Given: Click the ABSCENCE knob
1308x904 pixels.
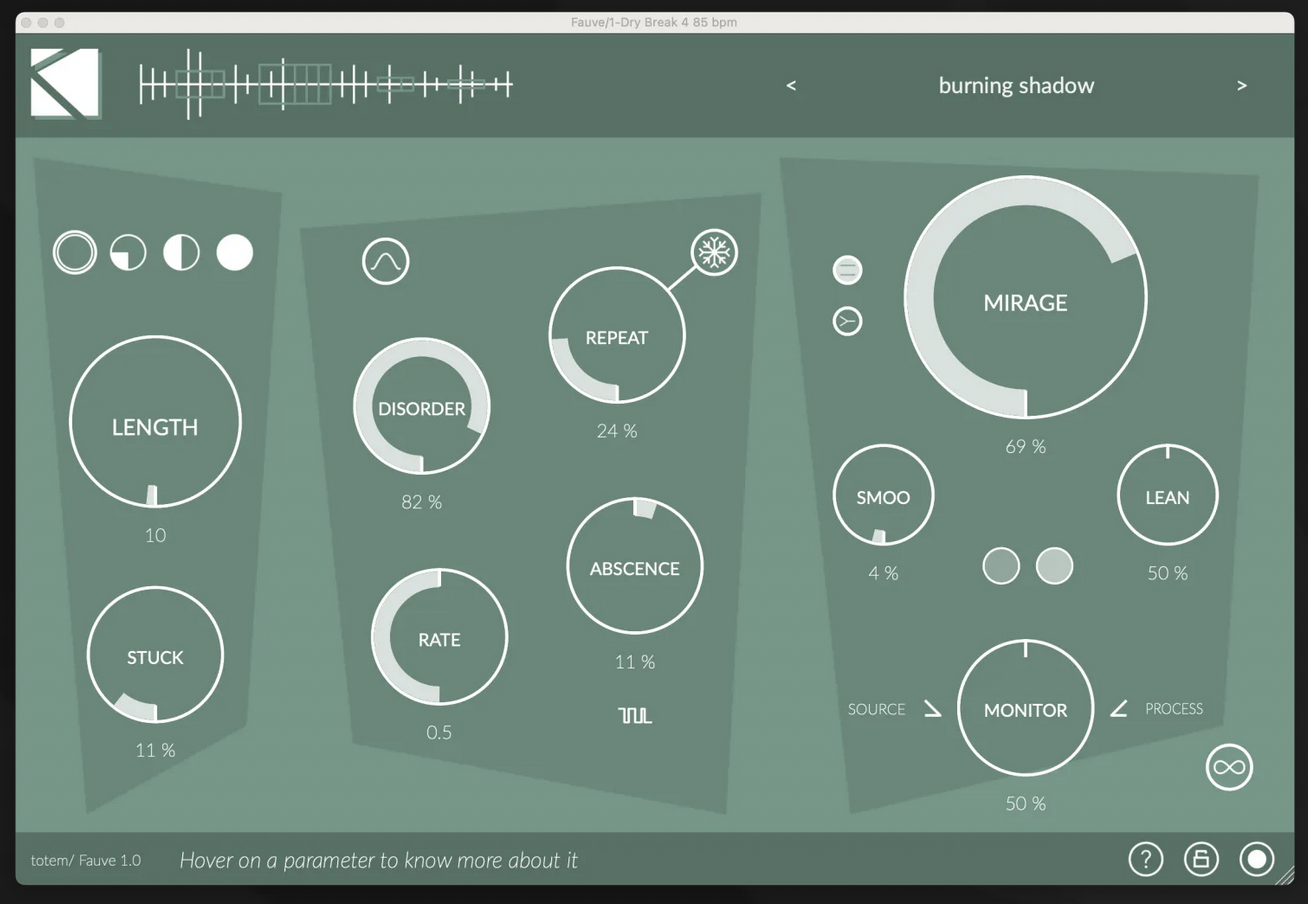Looking at the screenshot, I should point(635,566).
